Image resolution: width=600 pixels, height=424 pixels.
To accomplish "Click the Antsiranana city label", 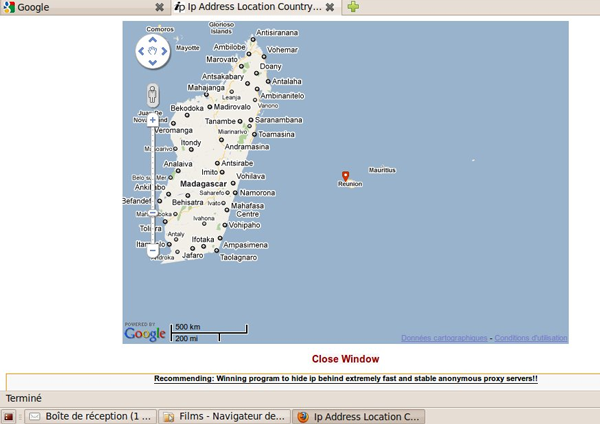I will 277,33.
